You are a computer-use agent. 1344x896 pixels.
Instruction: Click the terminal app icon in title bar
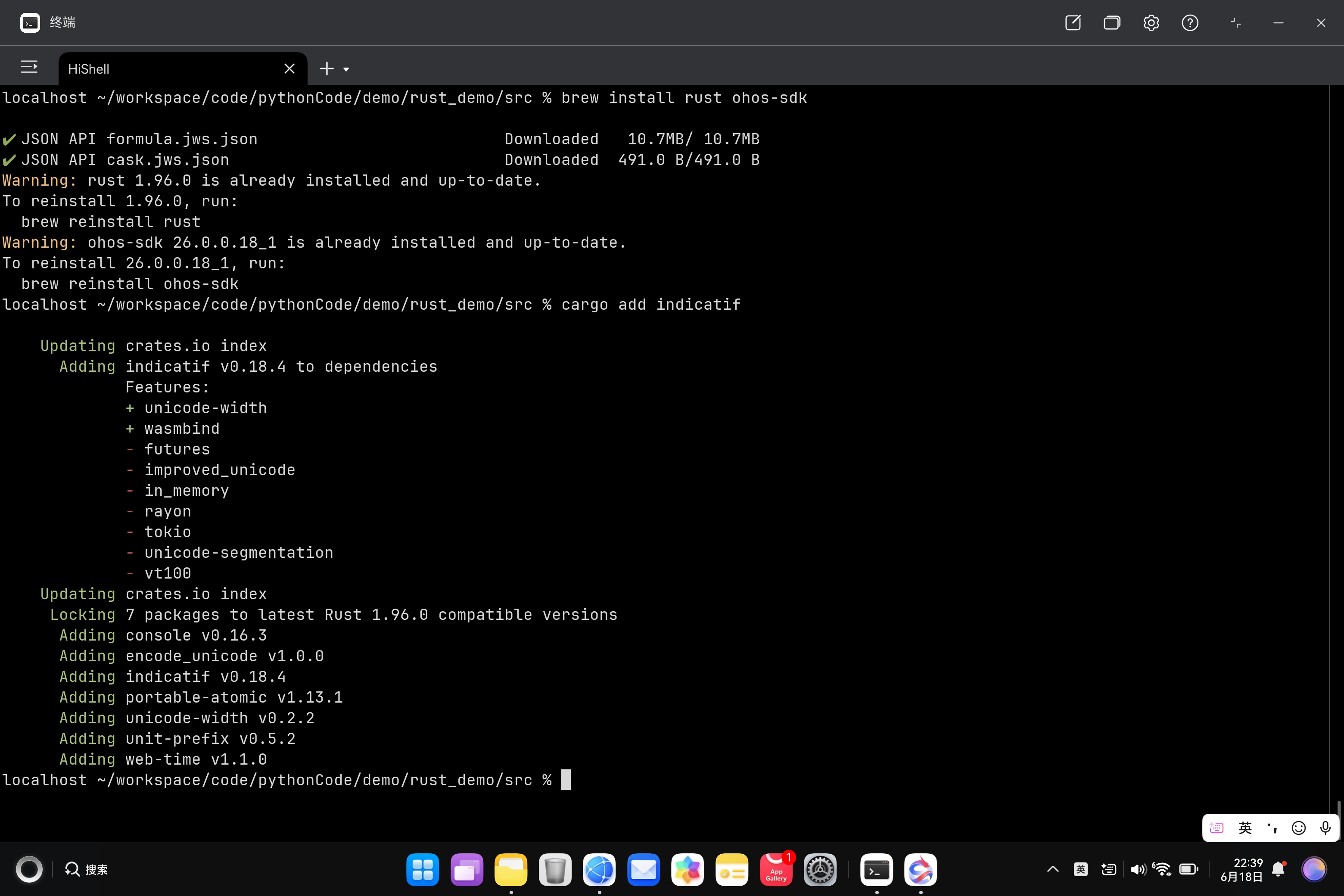tap(30, 23)
